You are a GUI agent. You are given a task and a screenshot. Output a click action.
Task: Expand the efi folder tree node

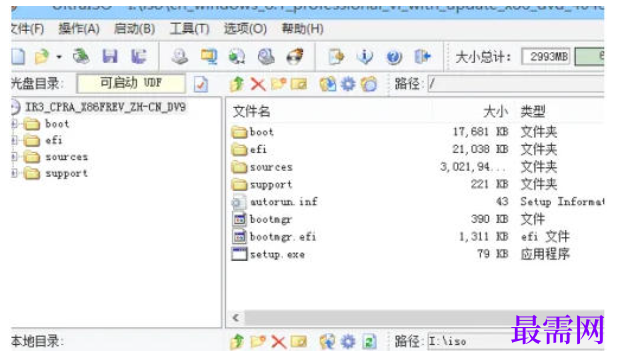(14, 140)
